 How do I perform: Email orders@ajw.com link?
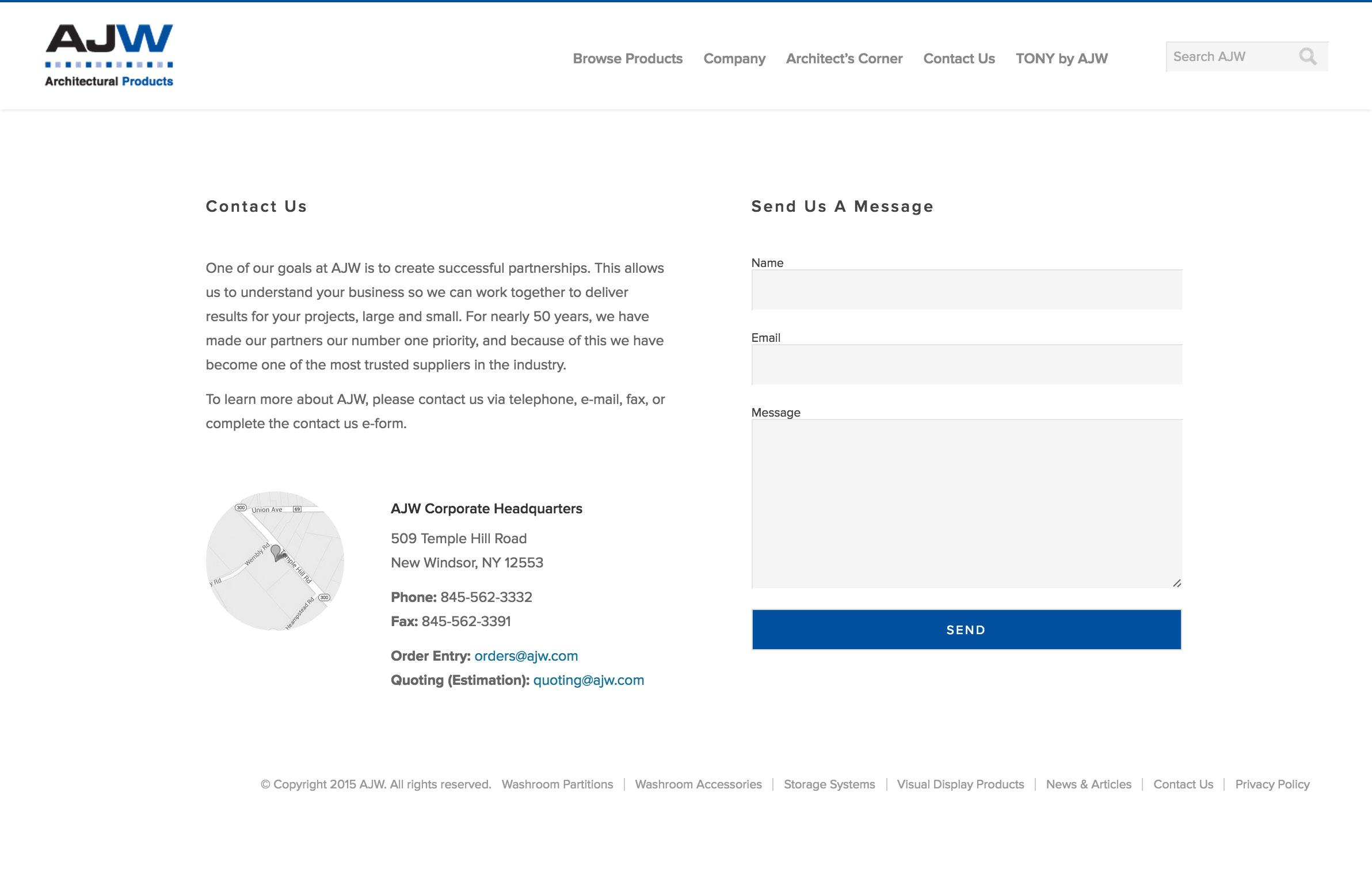click(x=526, y=656)
